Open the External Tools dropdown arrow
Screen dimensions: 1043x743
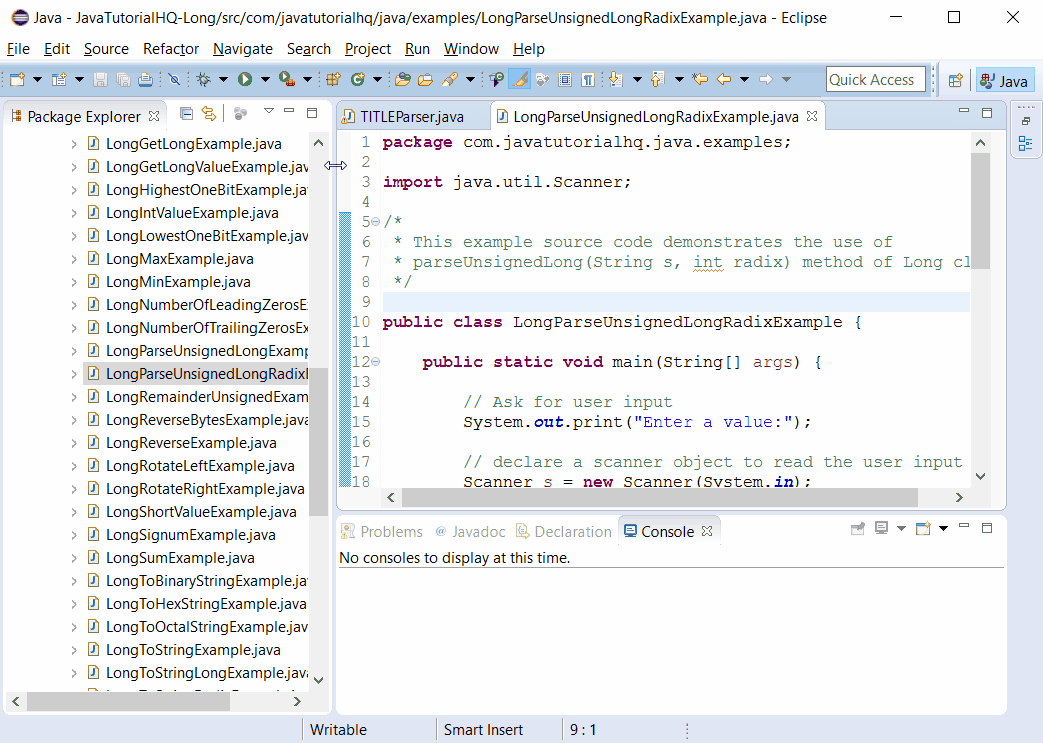[x=307, y=80]
